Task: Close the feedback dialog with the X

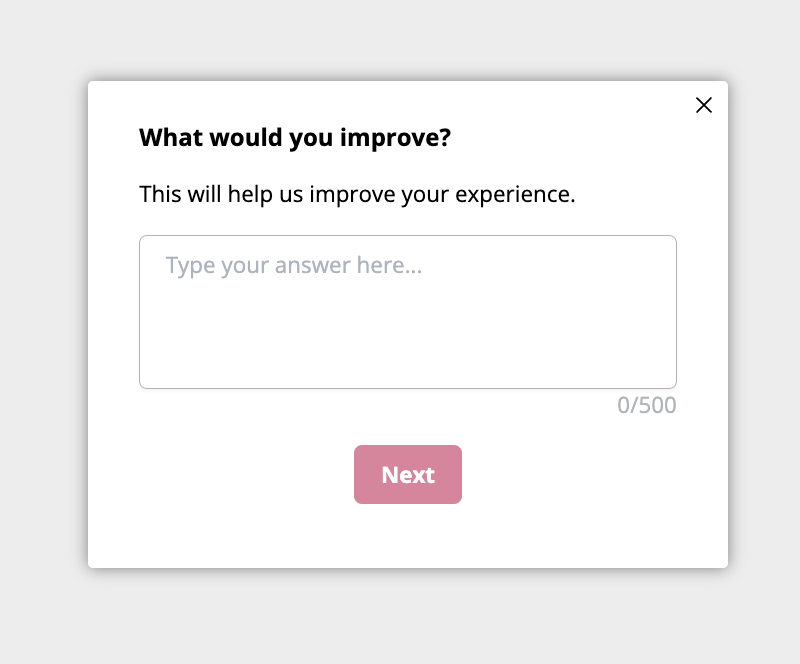Action: pyautogui.click(x=704, y=105)
